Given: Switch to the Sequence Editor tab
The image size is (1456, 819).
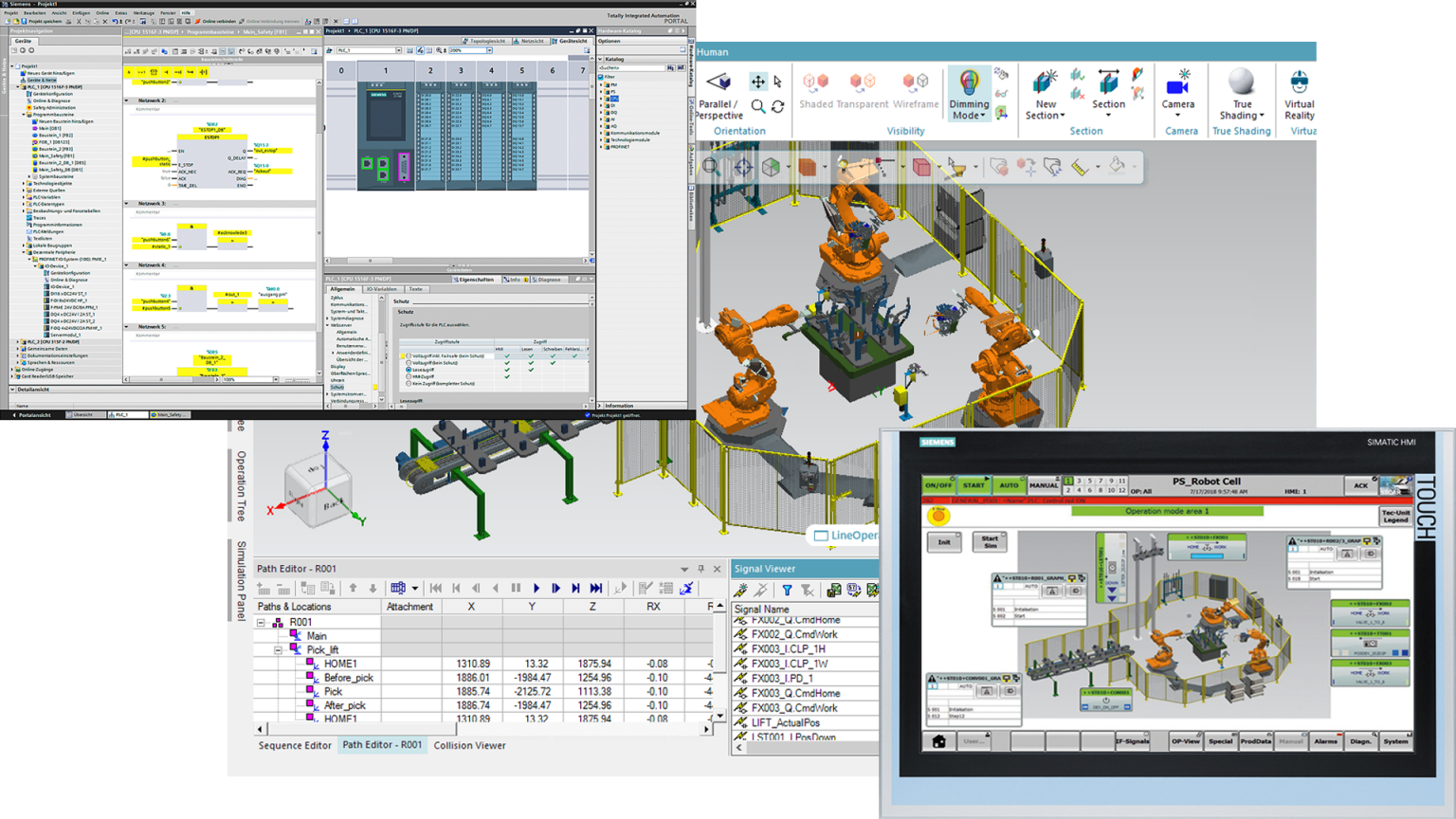Looking at the screenshot, I should (x=295, y=746).
